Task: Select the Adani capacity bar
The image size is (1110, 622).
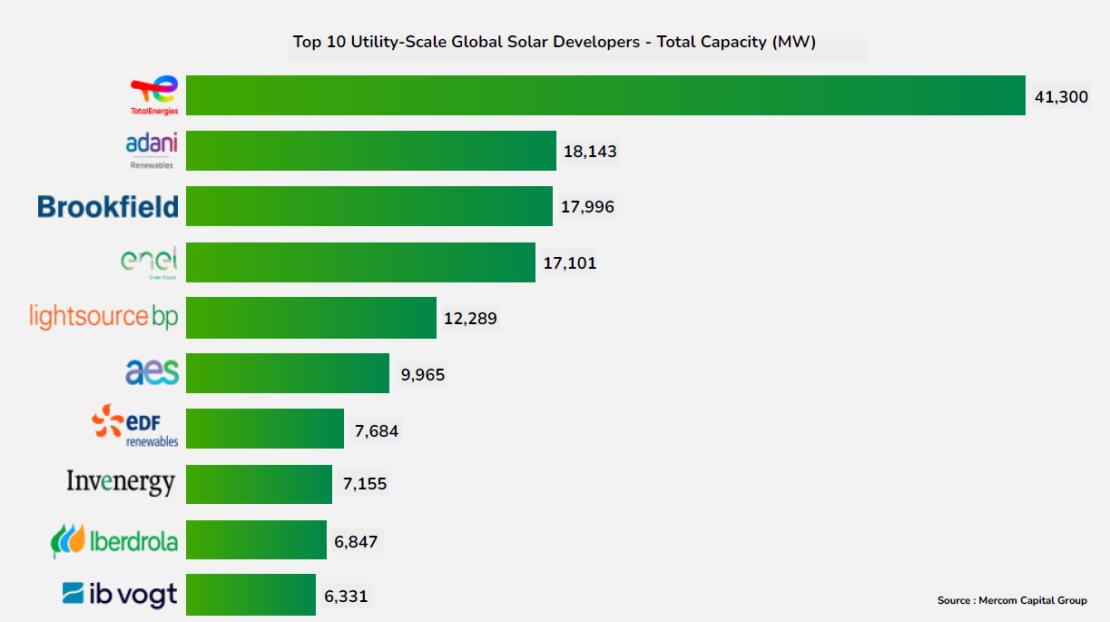Action: pyautogui.click(x=370, y=149)
